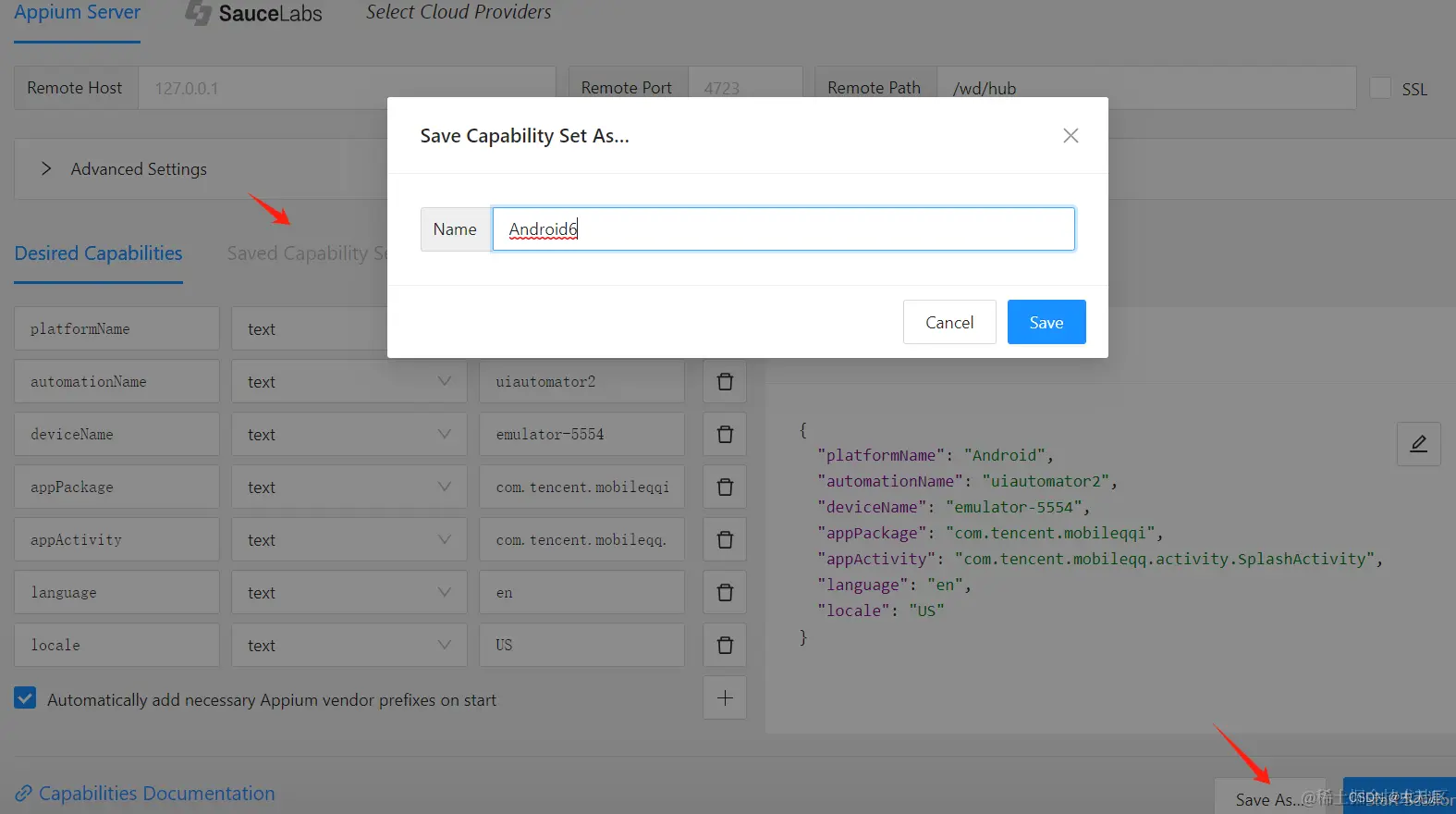
Task: Switch to Saved Capability Sets tab
Action: coord(307,253)
